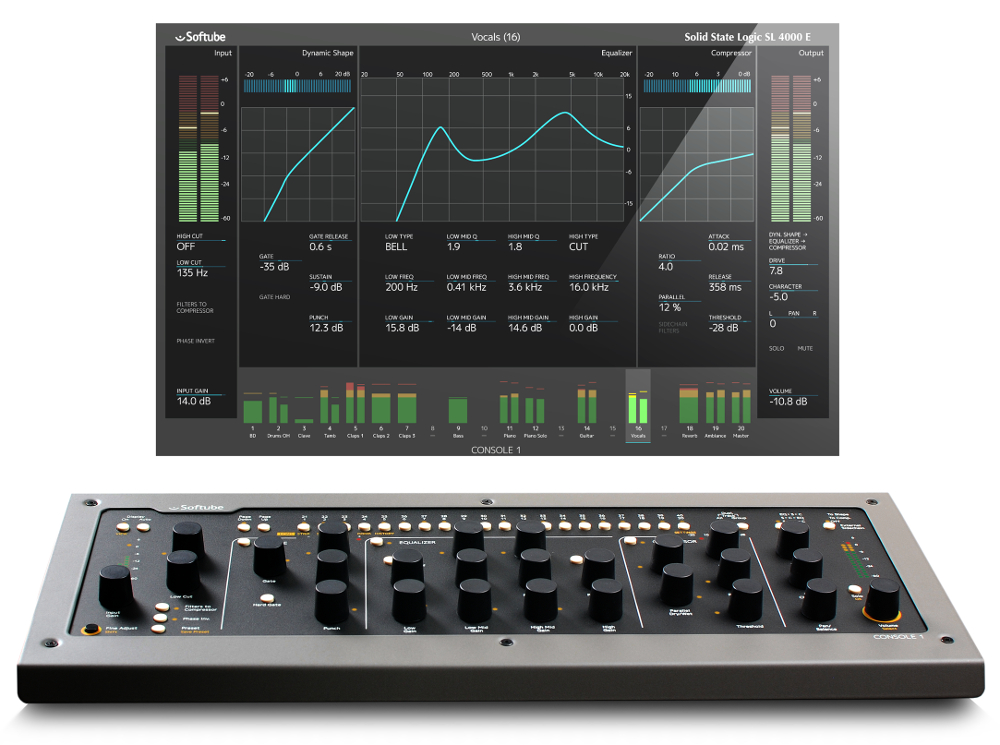Viewport: 1000px width, 745px height.
Task: Toggle Filters to Compressor in the Input section
Action: point(195,307)
